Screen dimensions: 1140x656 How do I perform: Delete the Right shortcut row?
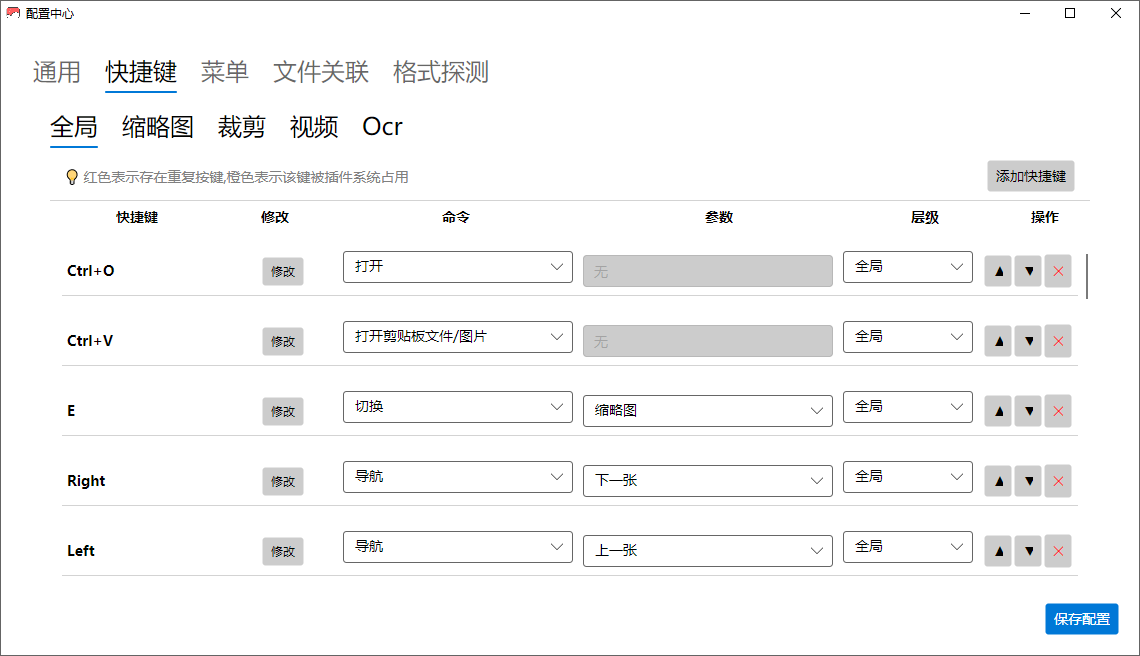tap(1058, 481)
